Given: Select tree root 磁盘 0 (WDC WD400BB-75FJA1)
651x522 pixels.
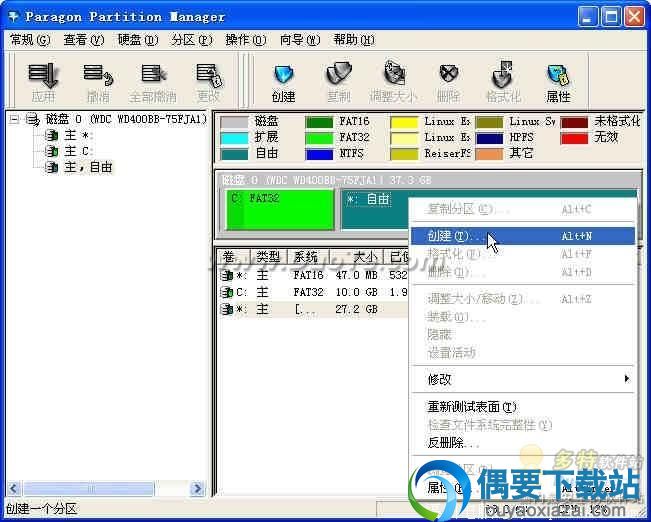Looking at the screenshot, I should (x=126, y=120).
